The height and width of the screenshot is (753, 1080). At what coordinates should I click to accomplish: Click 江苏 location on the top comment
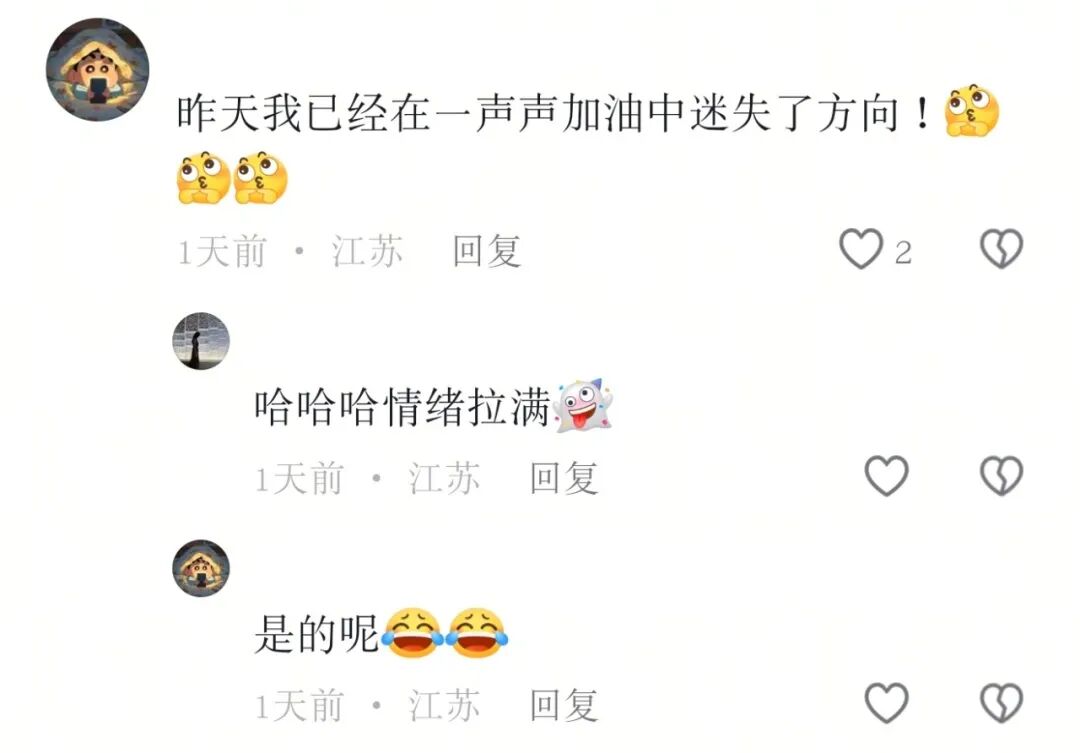368,251
